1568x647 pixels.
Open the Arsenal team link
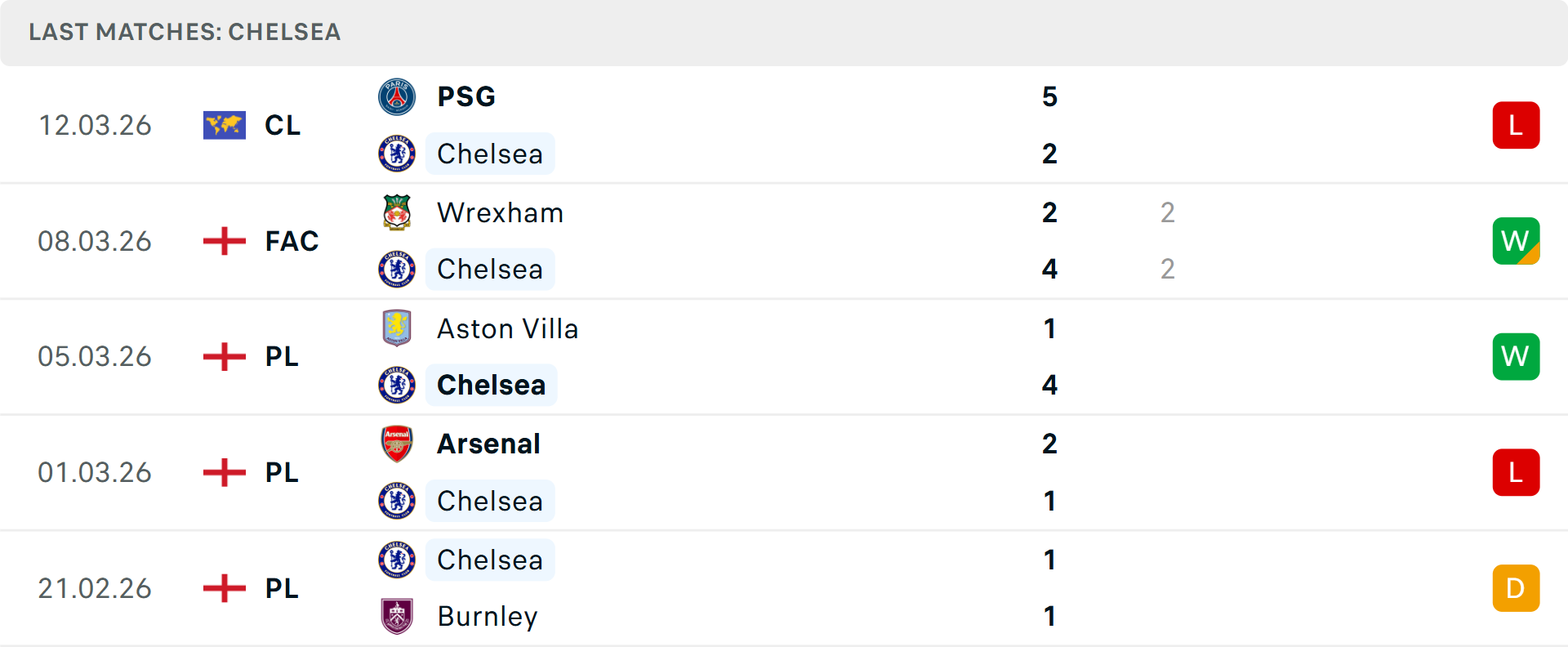488,444
